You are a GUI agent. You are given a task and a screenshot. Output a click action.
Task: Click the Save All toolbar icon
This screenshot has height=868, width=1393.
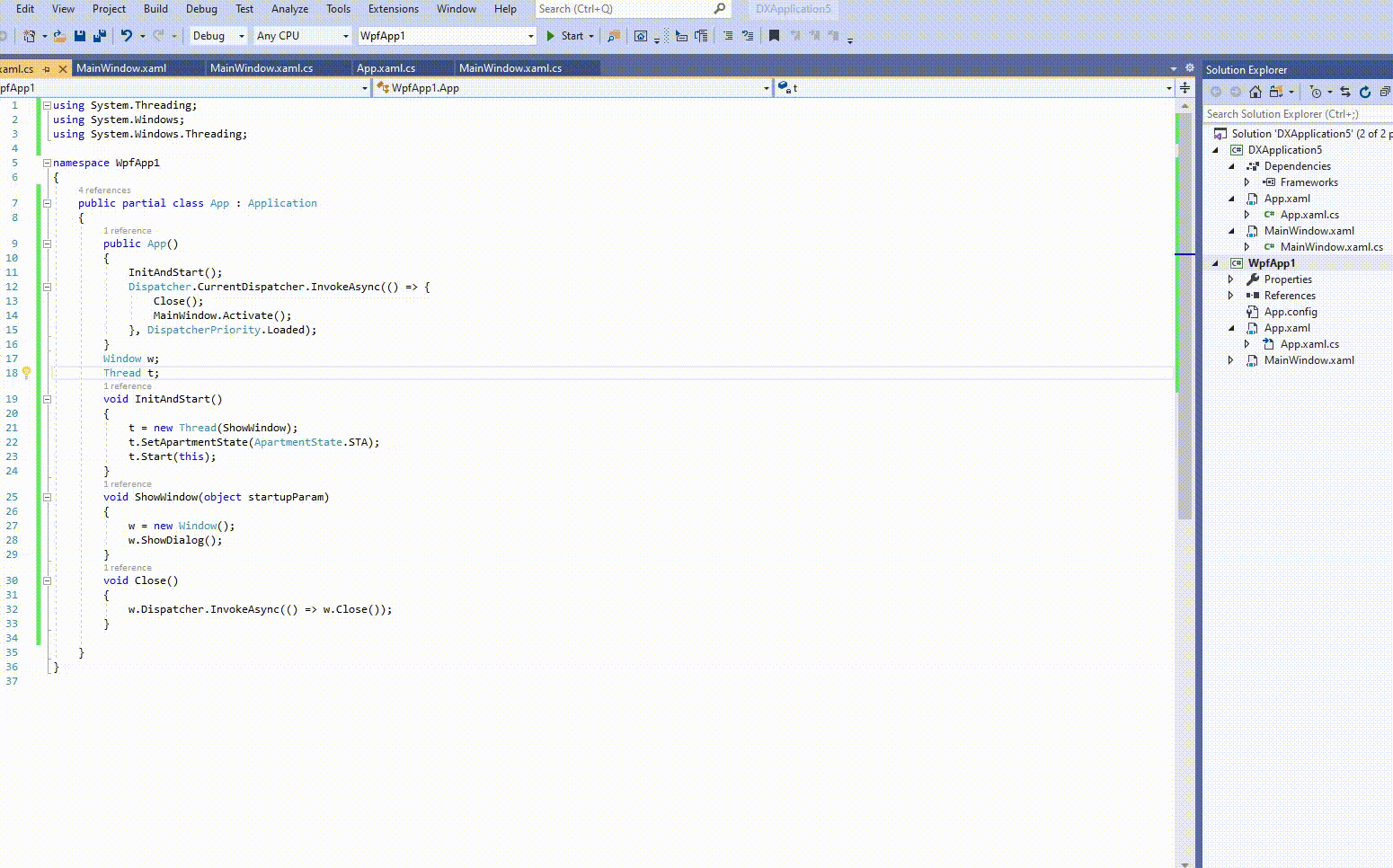coord(100,36)
